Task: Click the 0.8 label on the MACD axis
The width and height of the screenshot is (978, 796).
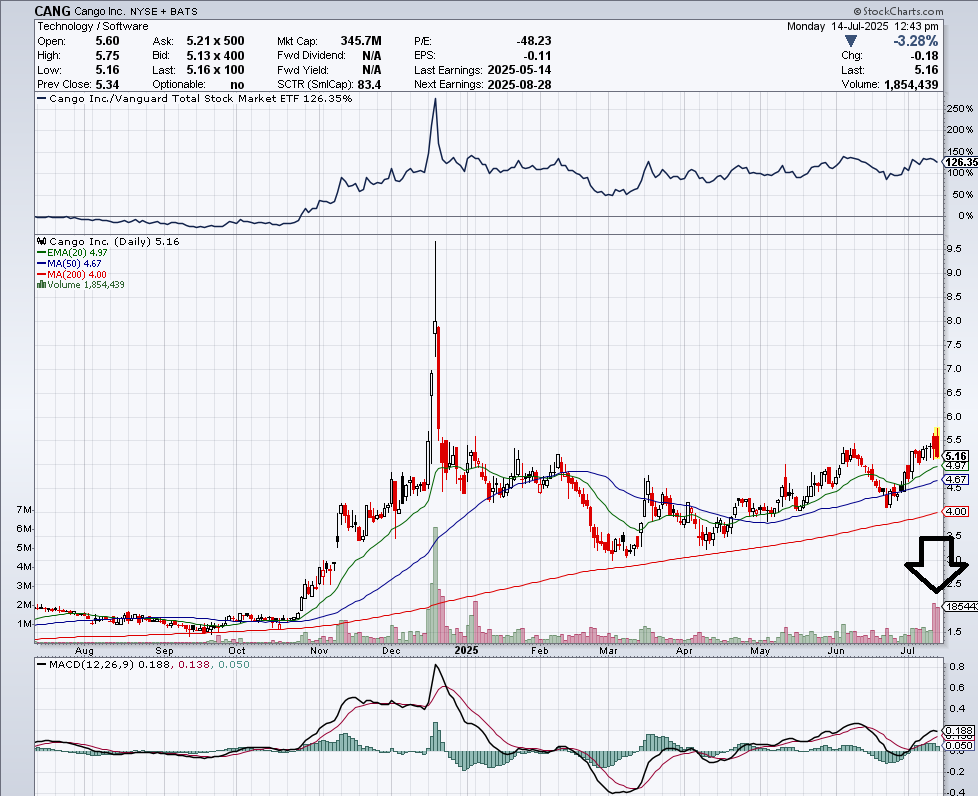Action: pos(957,666)
